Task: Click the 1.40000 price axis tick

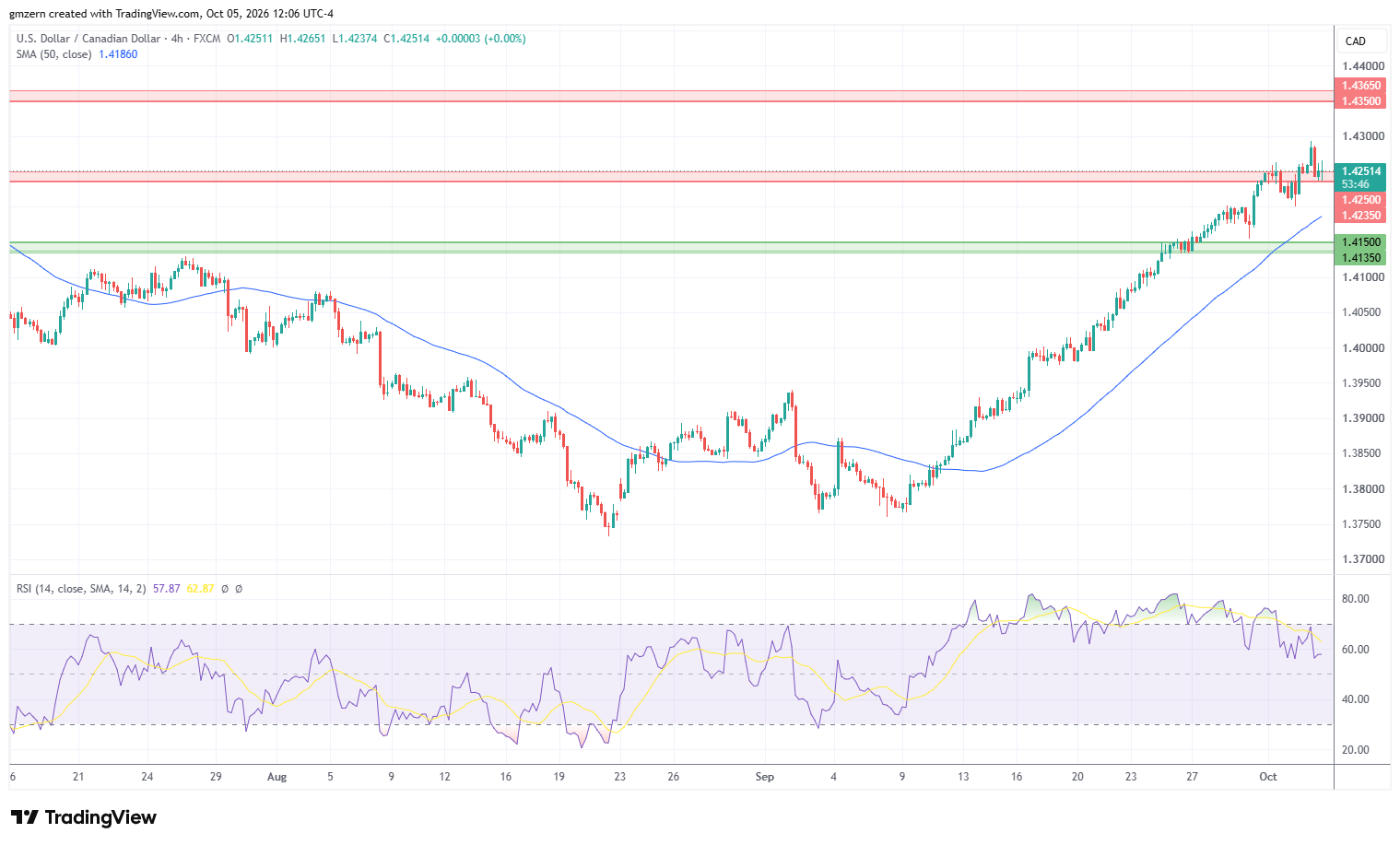Action: [x=1362, y=348]
